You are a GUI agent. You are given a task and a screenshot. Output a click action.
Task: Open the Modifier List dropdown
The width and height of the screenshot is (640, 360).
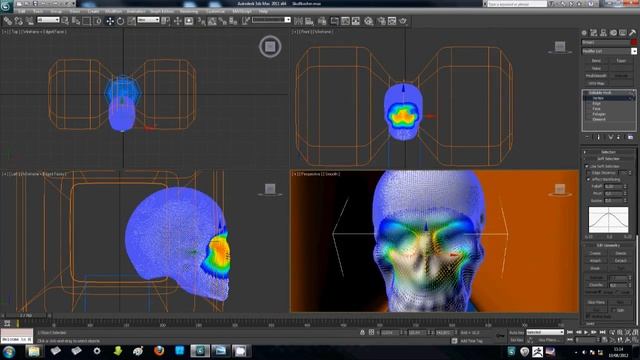(x=609, y=51)
